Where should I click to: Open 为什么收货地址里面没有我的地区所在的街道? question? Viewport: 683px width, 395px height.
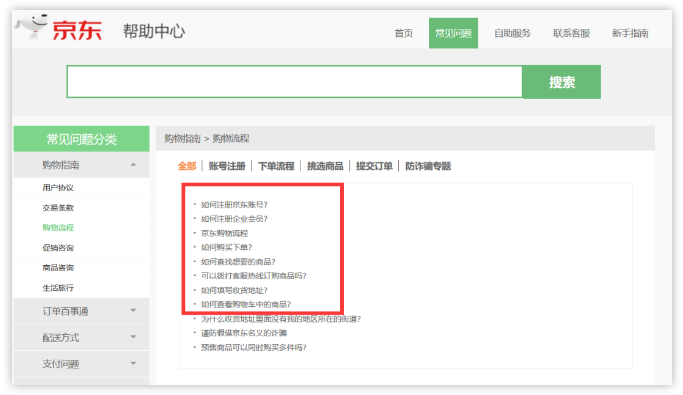[x=281, y=319]
